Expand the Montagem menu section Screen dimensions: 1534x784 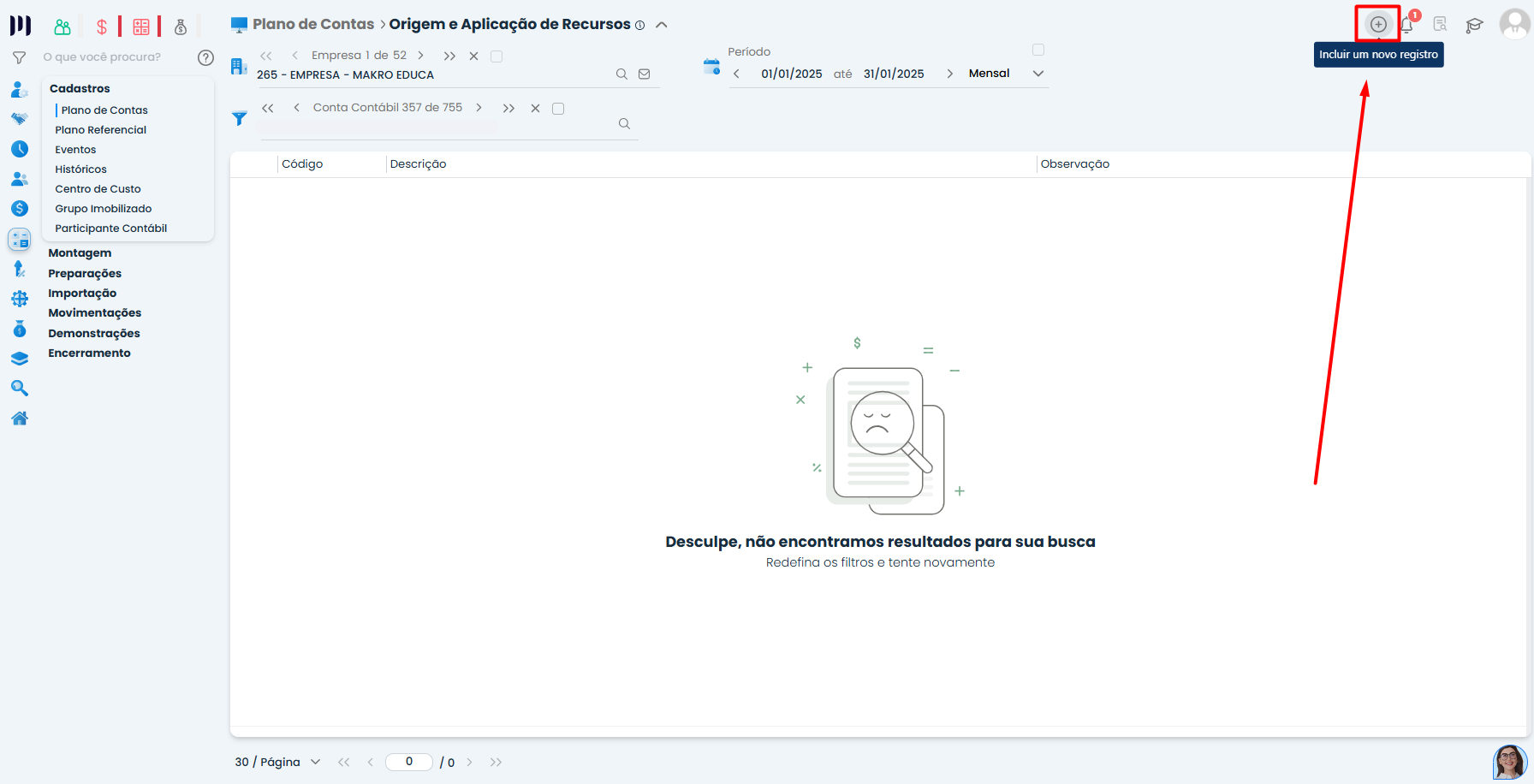pos(80,253)
